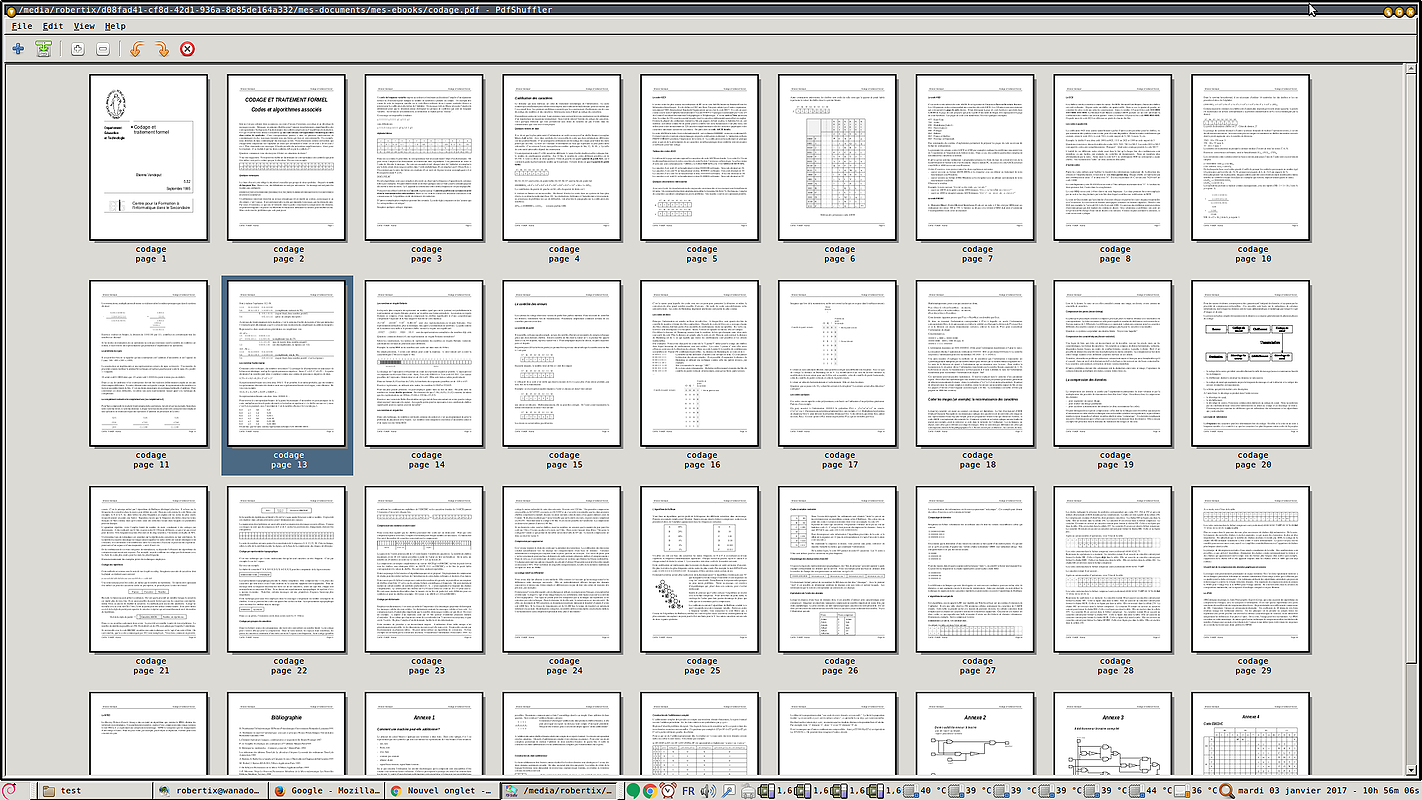Image resolution: width=1422 pixels, height=800 pixels.
Task: Select codage page 27 thumbnail
Action: tap(977, 570)
